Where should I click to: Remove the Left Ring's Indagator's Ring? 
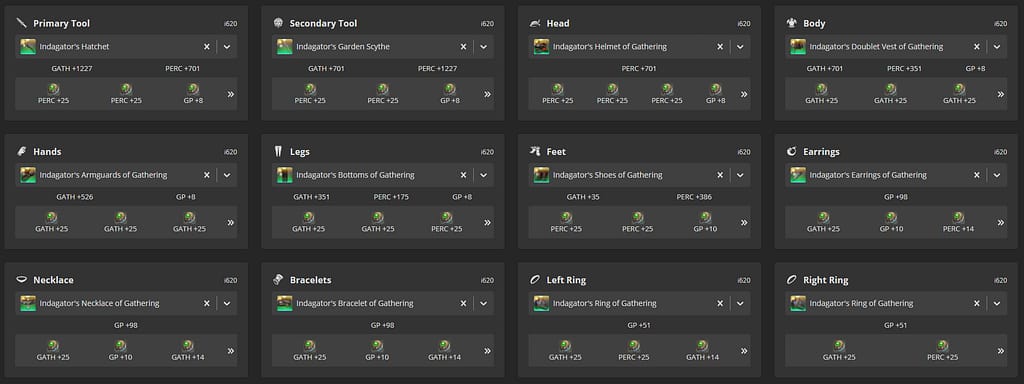[720, 304]
